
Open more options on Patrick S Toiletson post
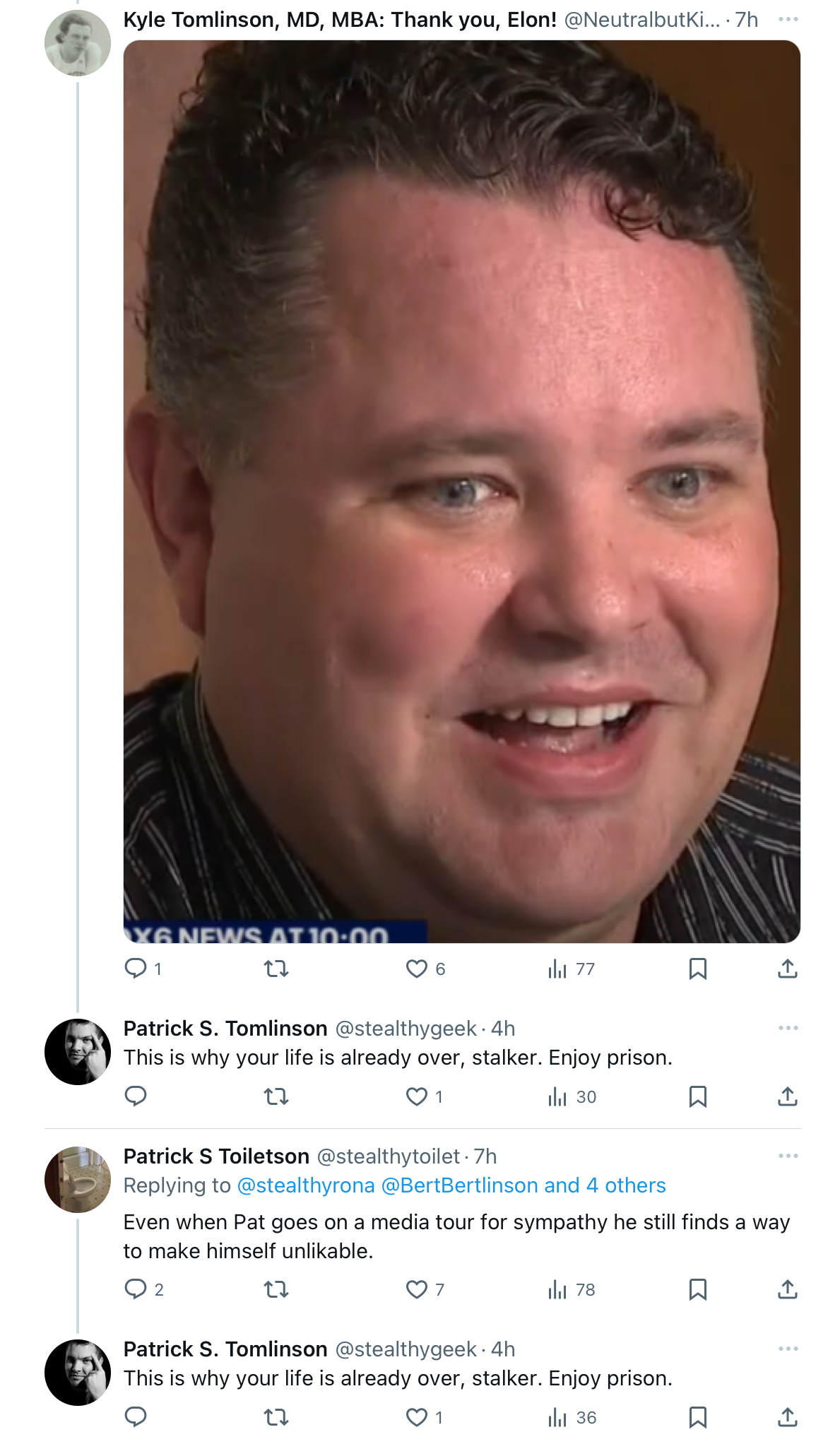click(x=788, y=1156)
